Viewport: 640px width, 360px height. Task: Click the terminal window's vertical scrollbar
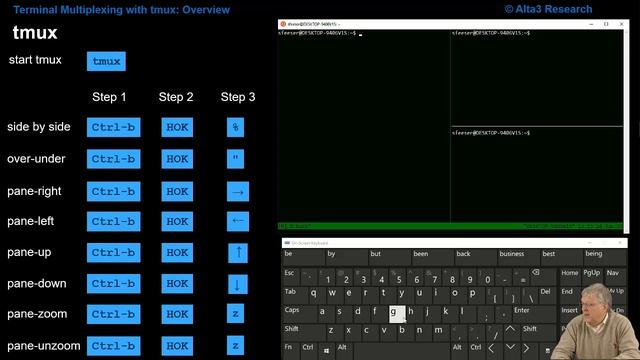(x=626, y=130)
